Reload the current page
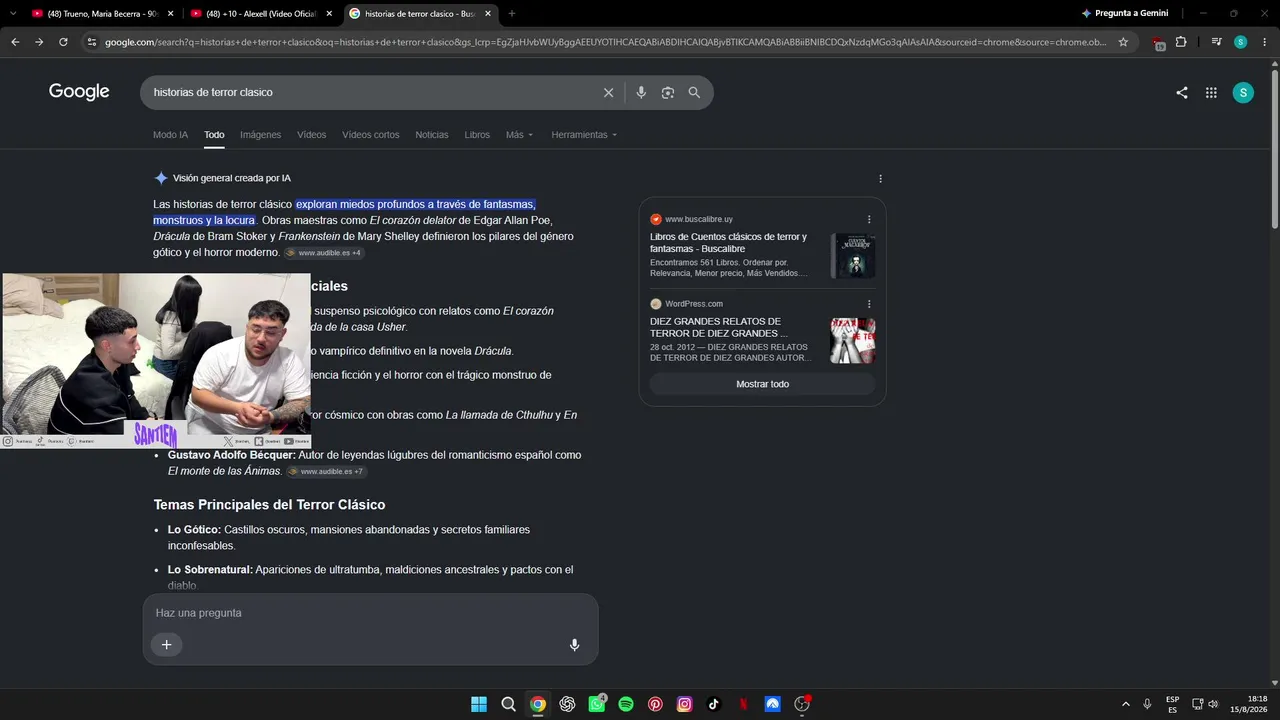Image resolution: width=1280 pixels, height=720 pixels. tap(63, 42)
